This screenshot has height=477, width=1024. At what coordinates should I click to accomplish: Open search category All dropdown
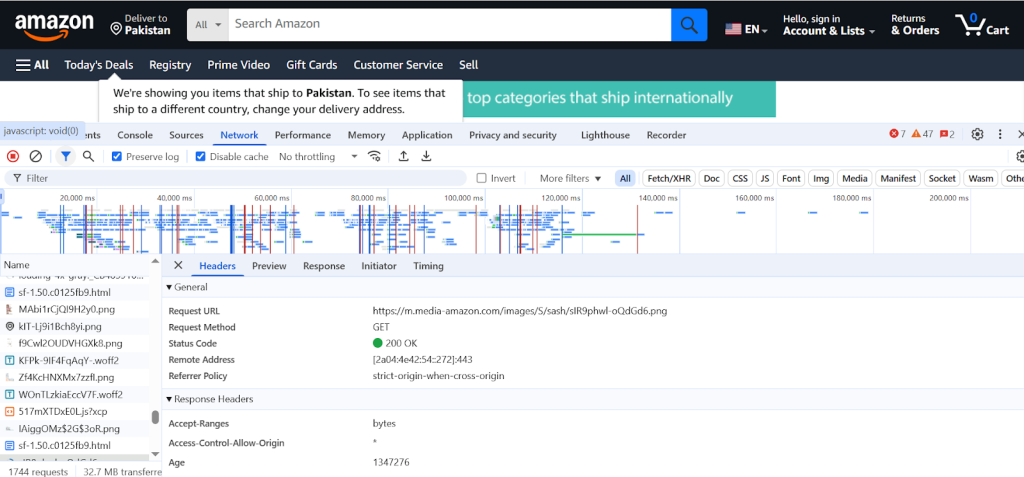tap(208, 25)
